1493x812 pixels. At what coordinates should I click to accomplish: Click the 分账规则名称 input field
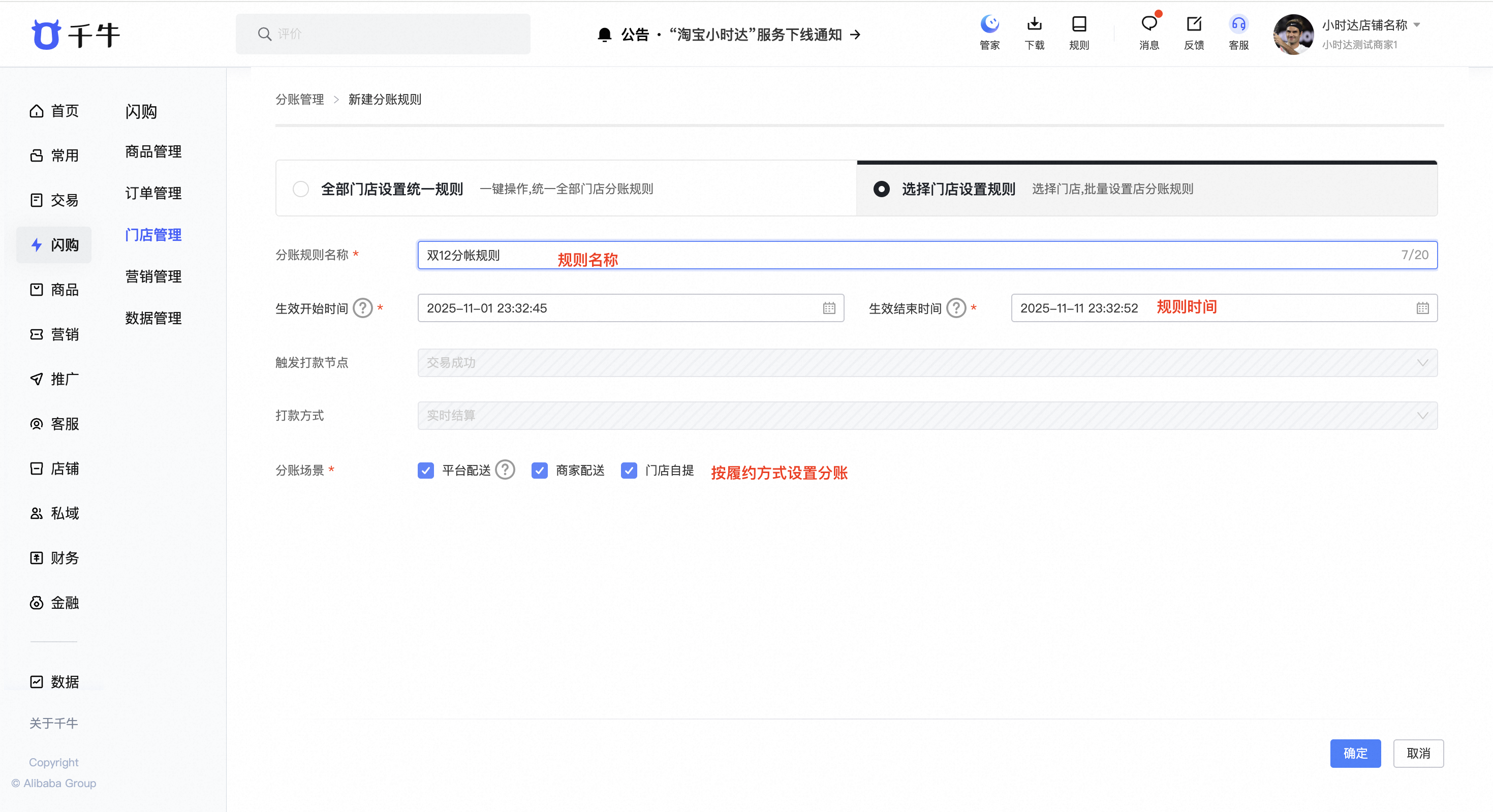tap(926, 255)
